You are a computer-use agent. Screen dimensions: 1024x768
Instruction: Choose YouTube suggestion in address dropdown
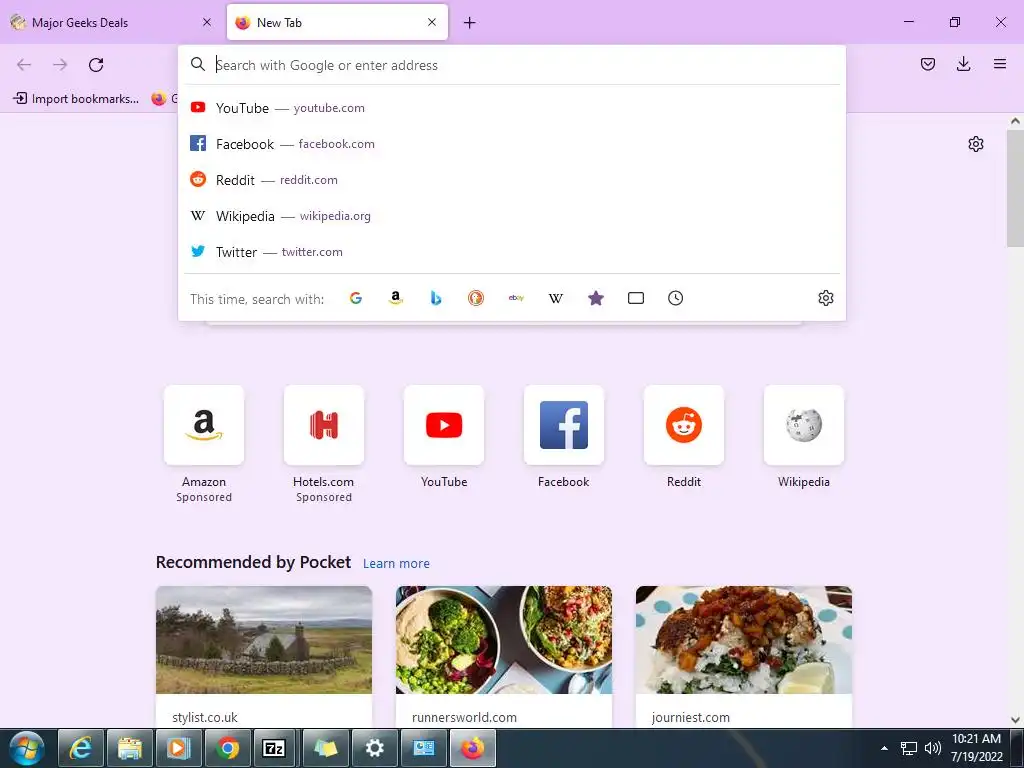512,108
